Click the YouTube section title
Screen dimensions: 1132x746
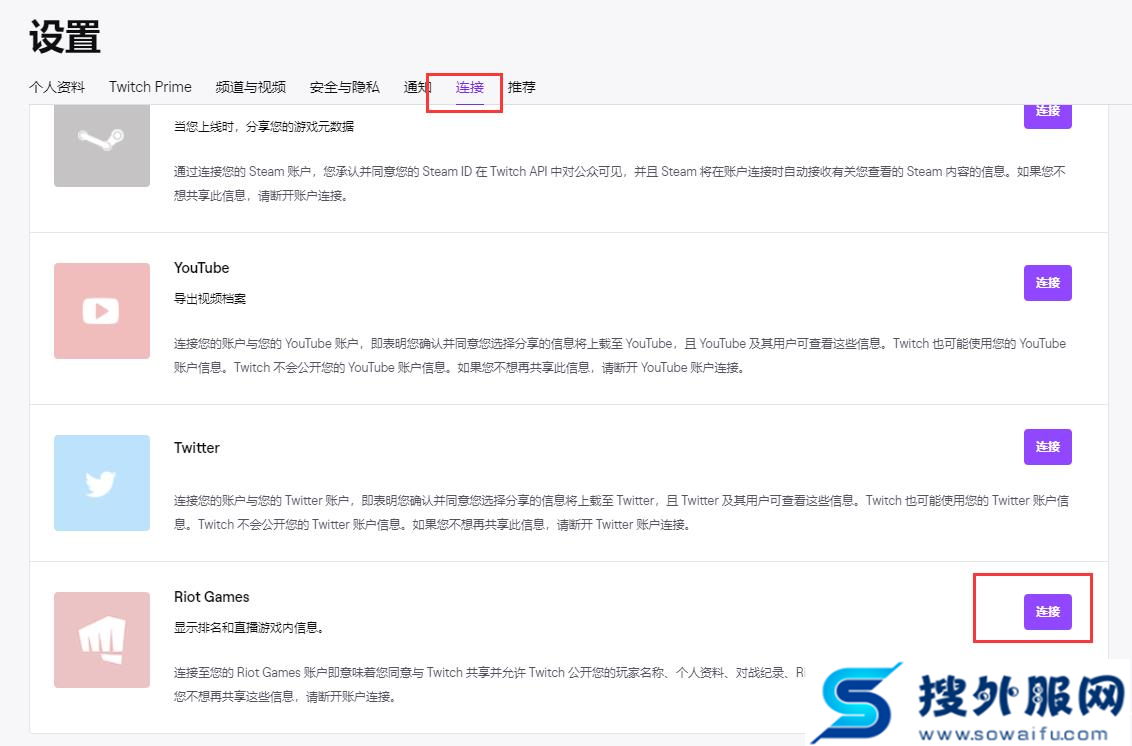point(201,268)
